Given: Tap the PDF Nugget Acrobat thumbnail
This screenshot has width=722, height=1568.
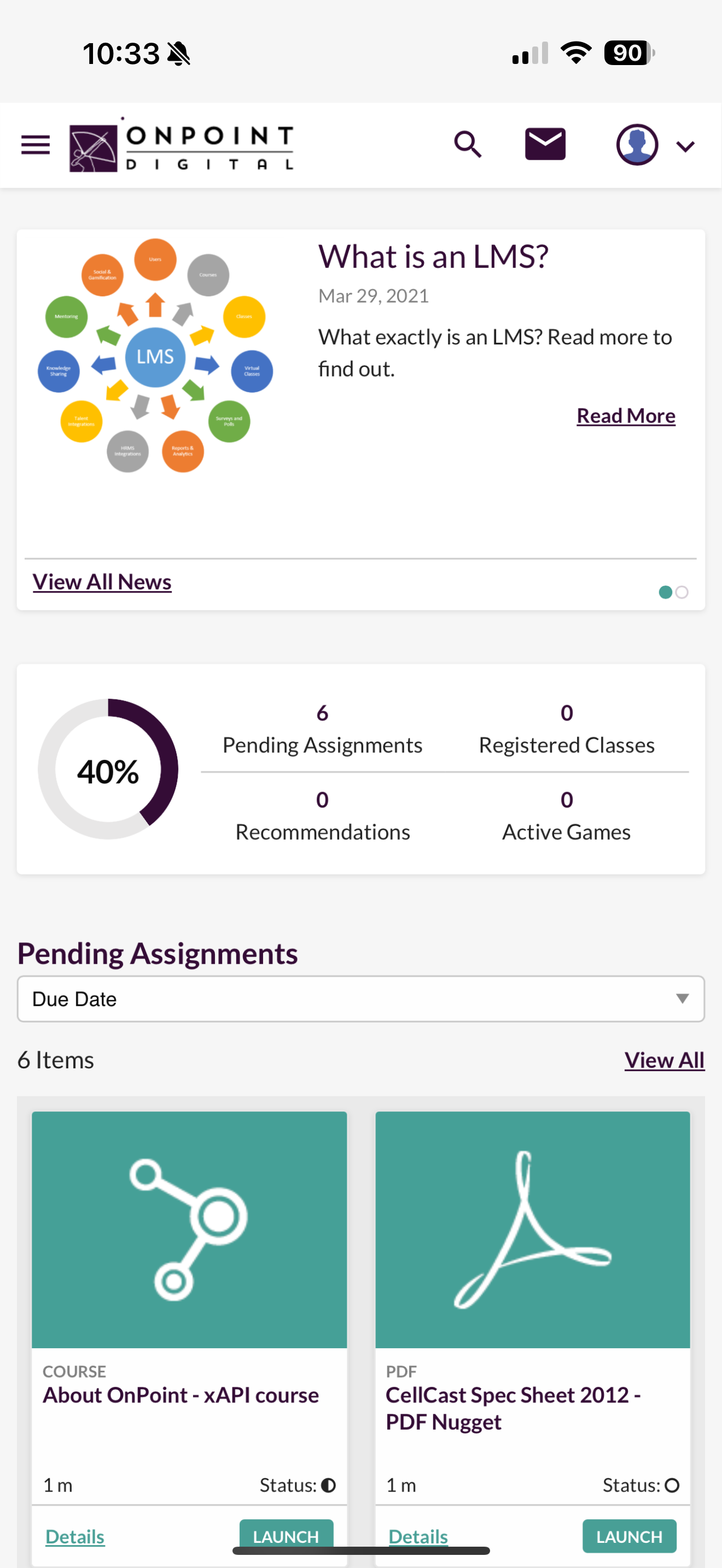Looking at the screenshot, I should (533, 1230).
